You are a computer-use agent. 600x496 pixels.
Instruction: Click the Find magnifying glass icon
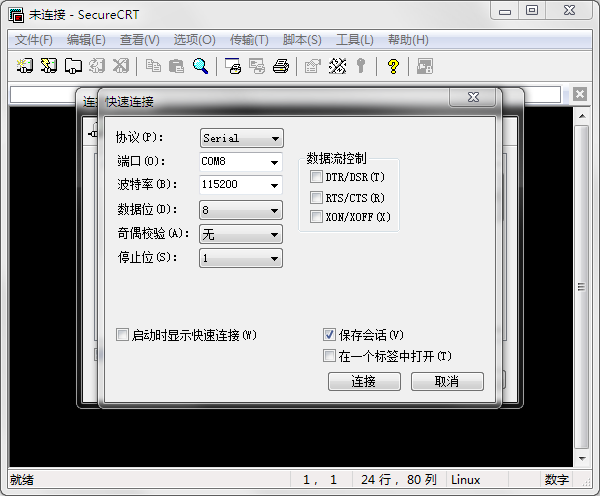[x=200, y=66]
